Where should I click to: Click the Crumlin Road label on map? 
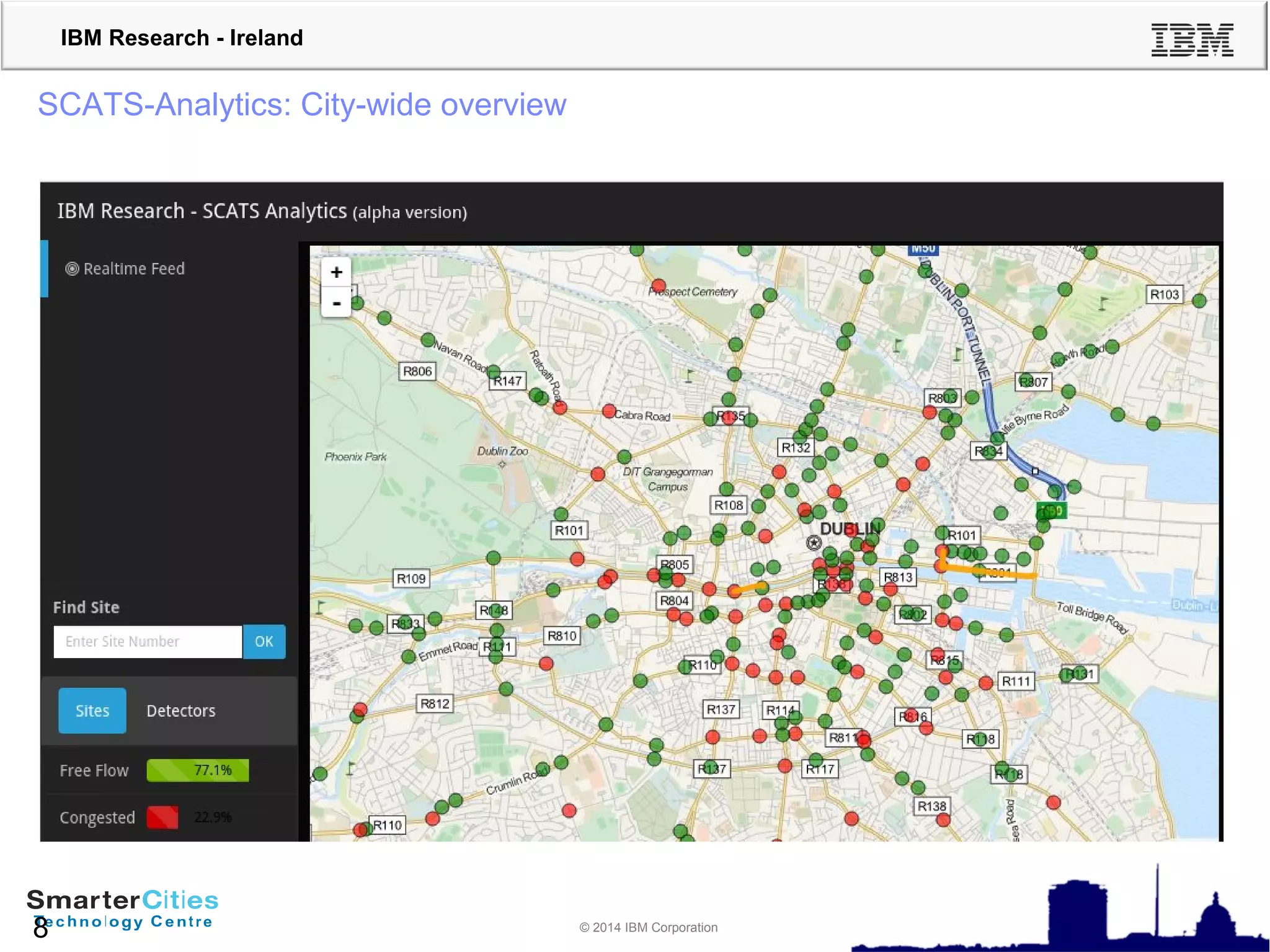(x=517, y=782)
